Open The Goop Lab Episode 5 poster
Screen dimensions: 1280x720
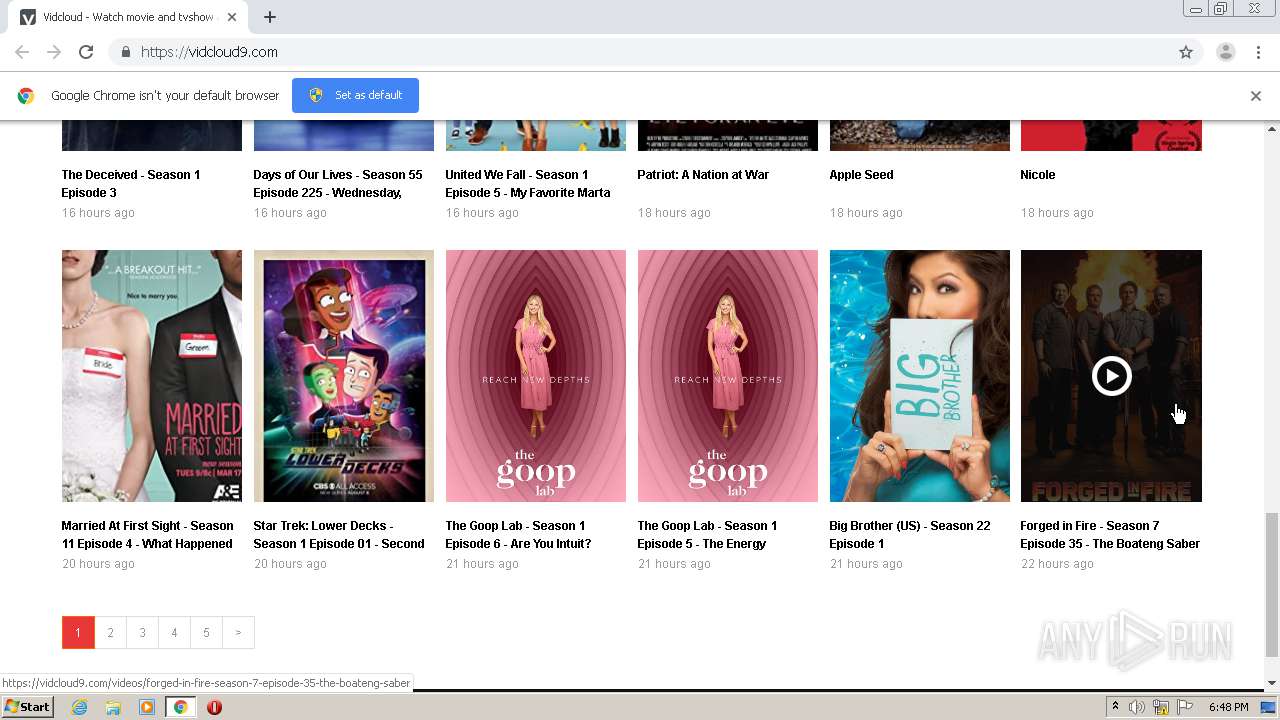[x=728, y=376]
